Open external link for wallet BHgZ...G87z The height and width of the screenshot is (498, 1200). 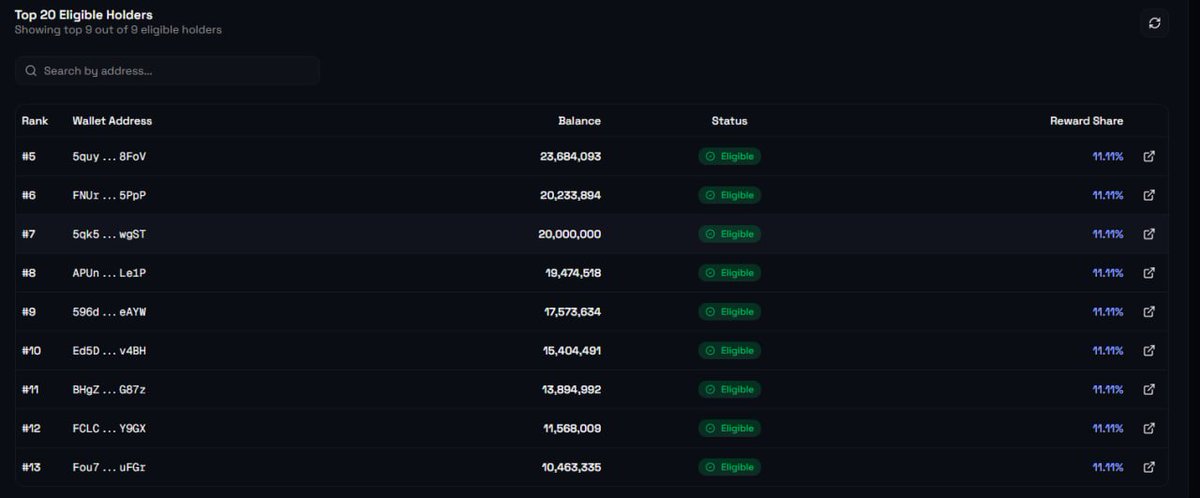click(x=1149, y=389)
